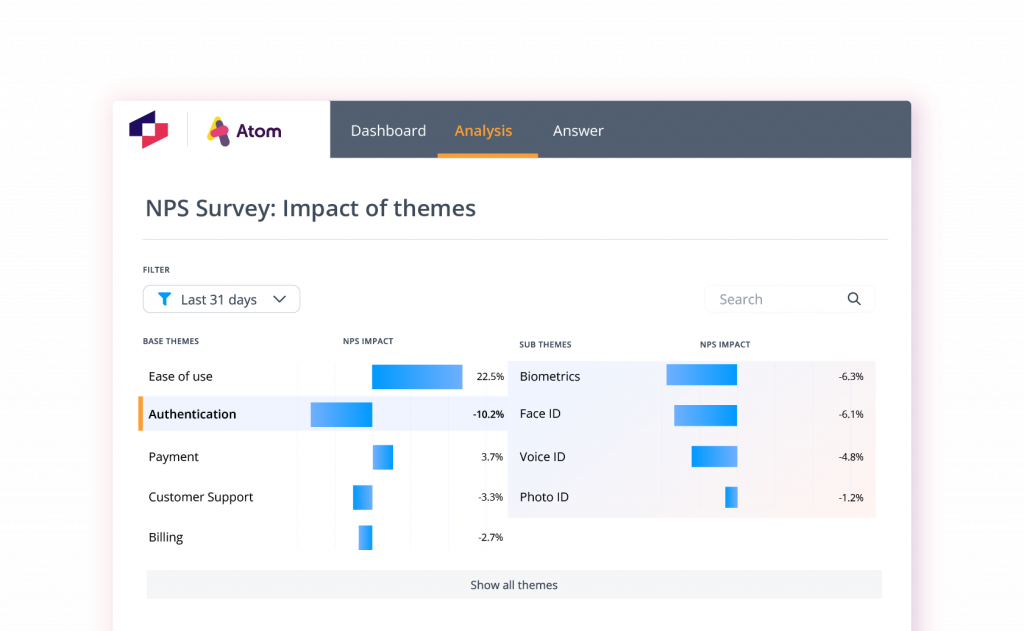1024x631 pixels.
Task: Select the Customer Support theme row
Action: [202, 496]
